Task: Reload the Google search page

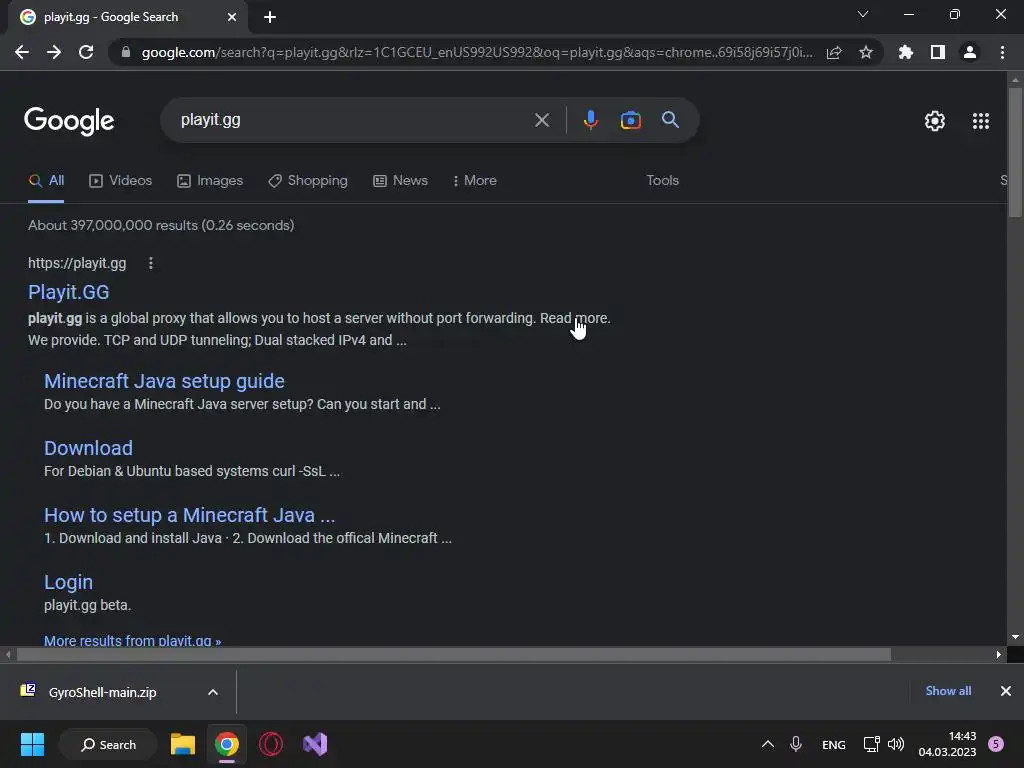Action: click(x=86, y=52)
